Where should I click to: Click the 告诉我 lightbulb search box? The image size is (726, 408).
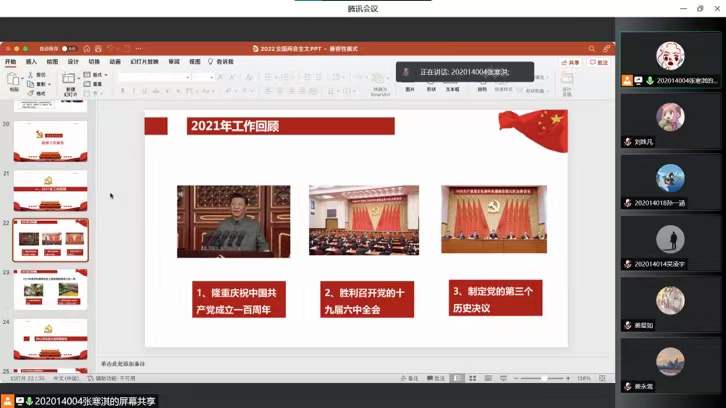(221, 62)
